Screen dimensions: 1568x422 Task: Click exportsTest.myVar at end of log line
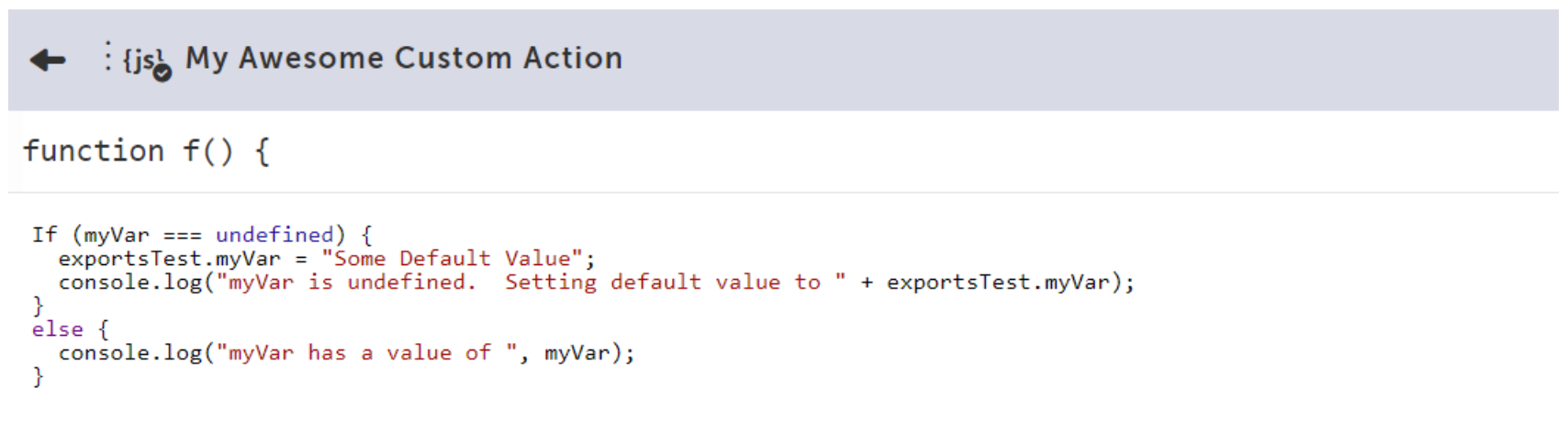click(998, 283)
